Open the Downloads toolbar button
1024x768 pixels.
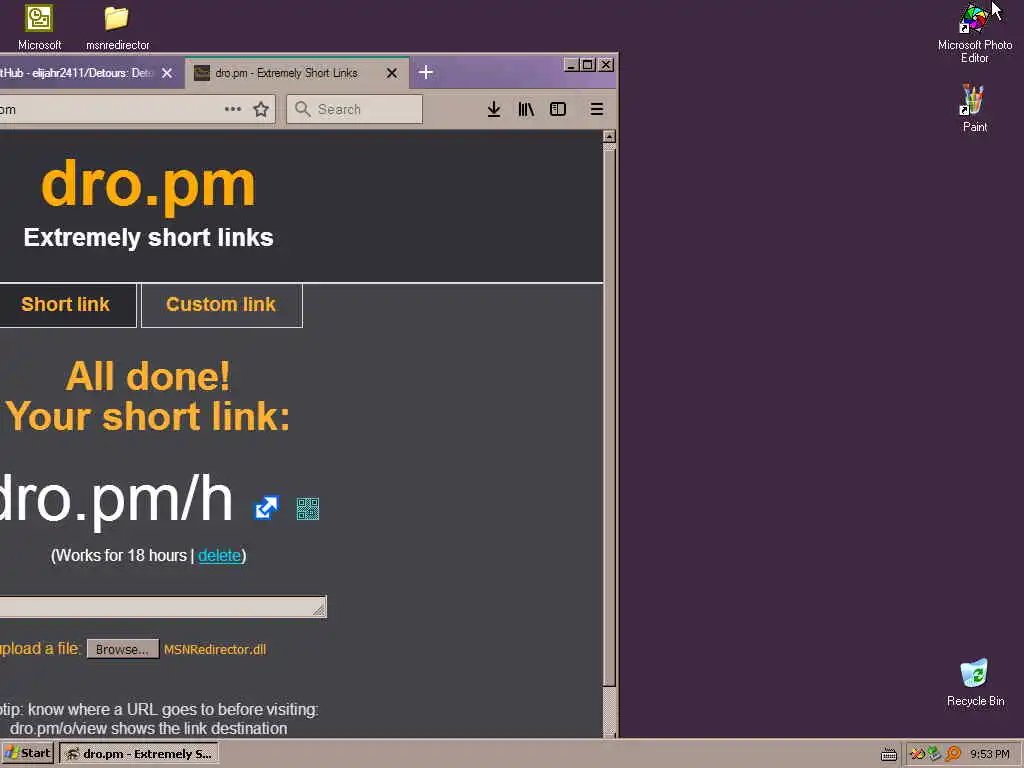click(494, 109)
